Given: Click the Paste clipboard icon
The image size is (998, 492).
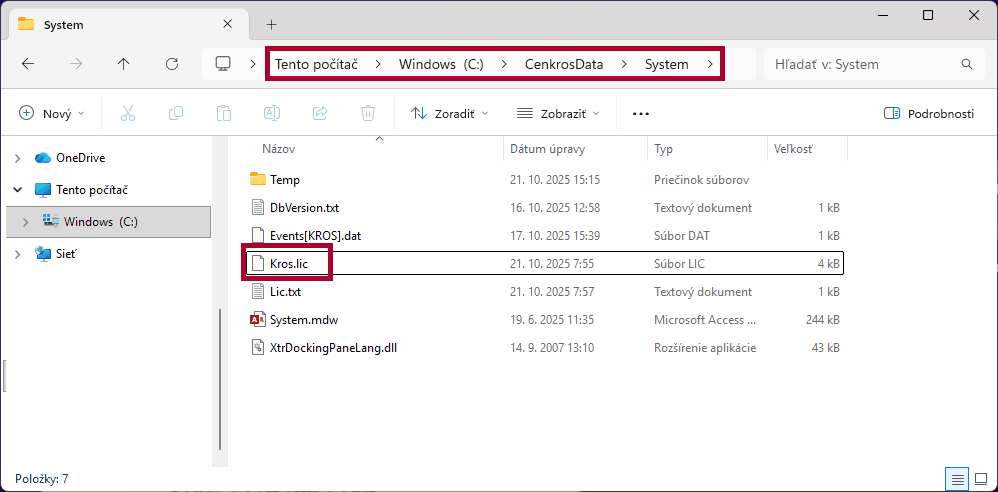Looking at the screenshot, I should pos(224,113).
